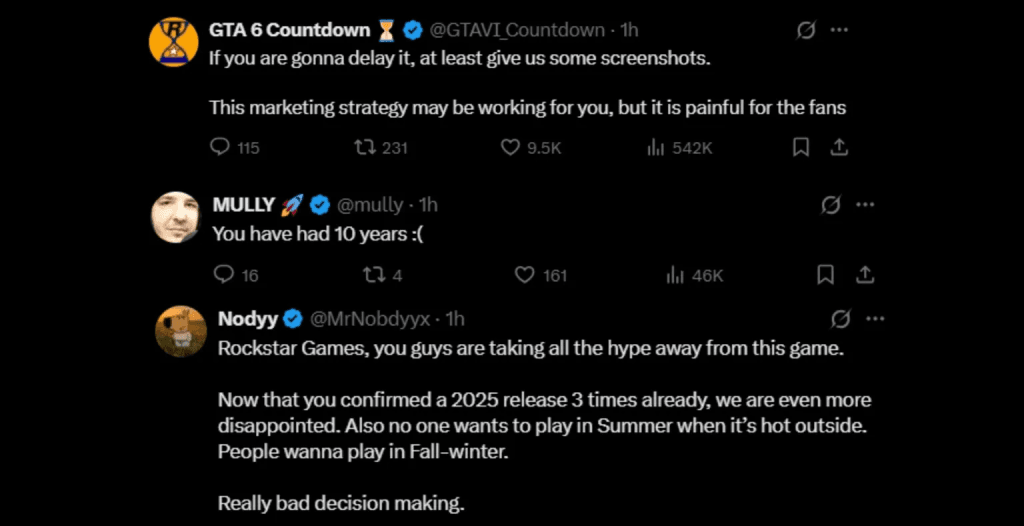Image resolution: width=1024 pixels, height=526 pixels.
Task: Click MULLY's profile avatar
Action: (x=175, y=217)
